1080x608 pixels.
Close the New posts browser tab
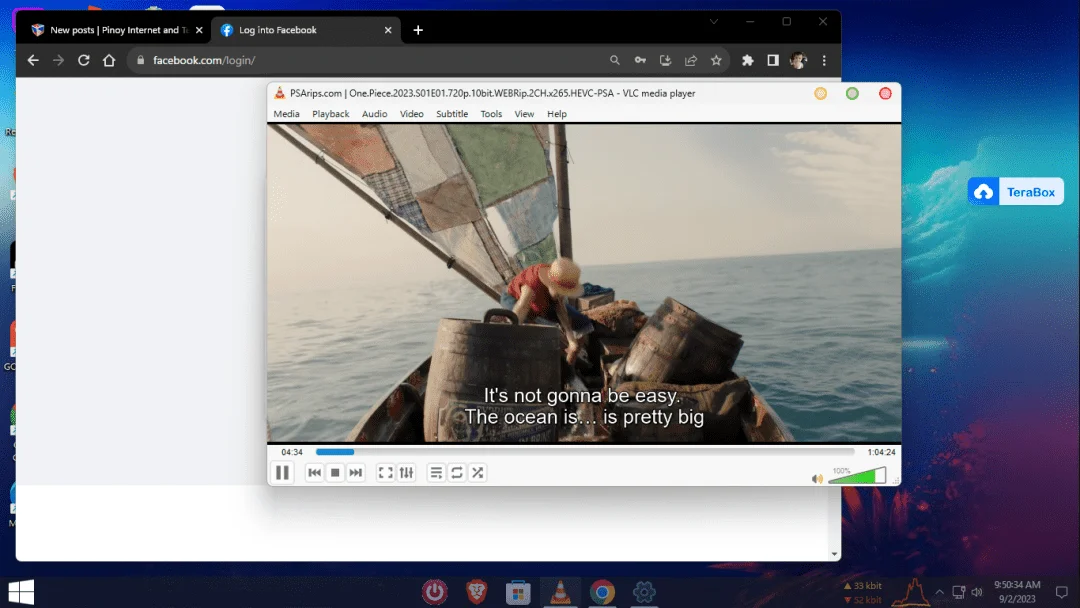point(199,30)
